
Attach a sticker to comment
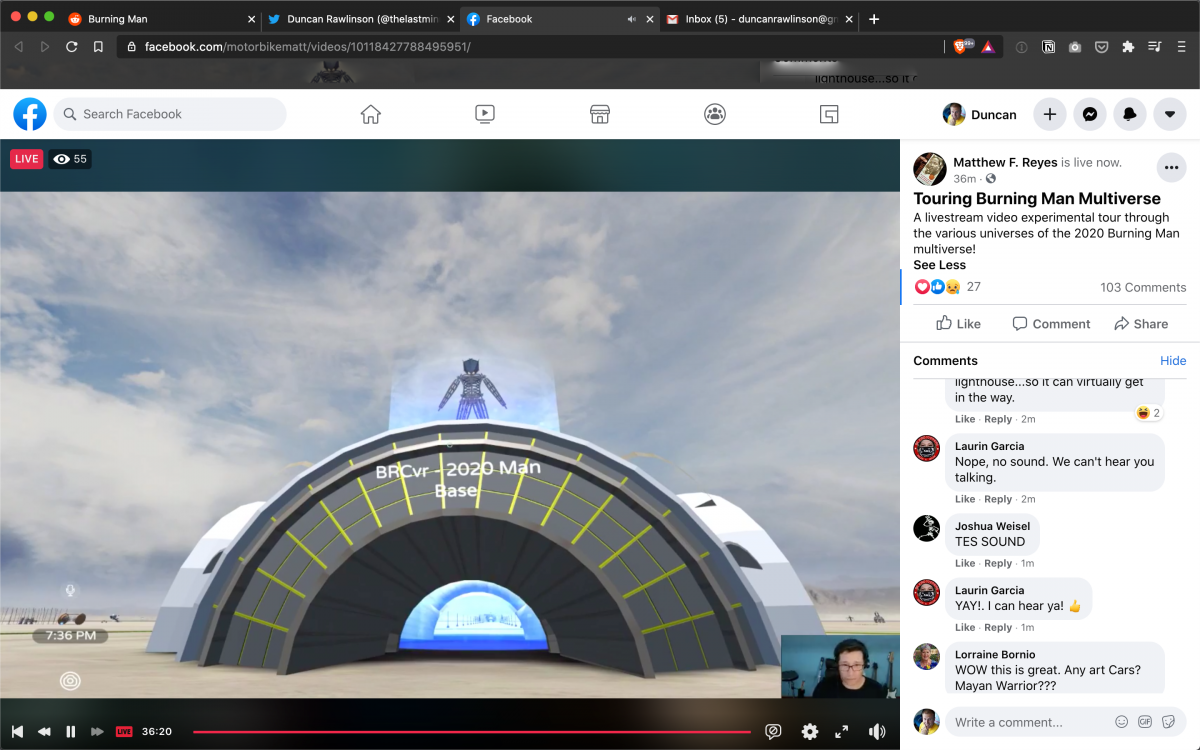coord(1168,722)
